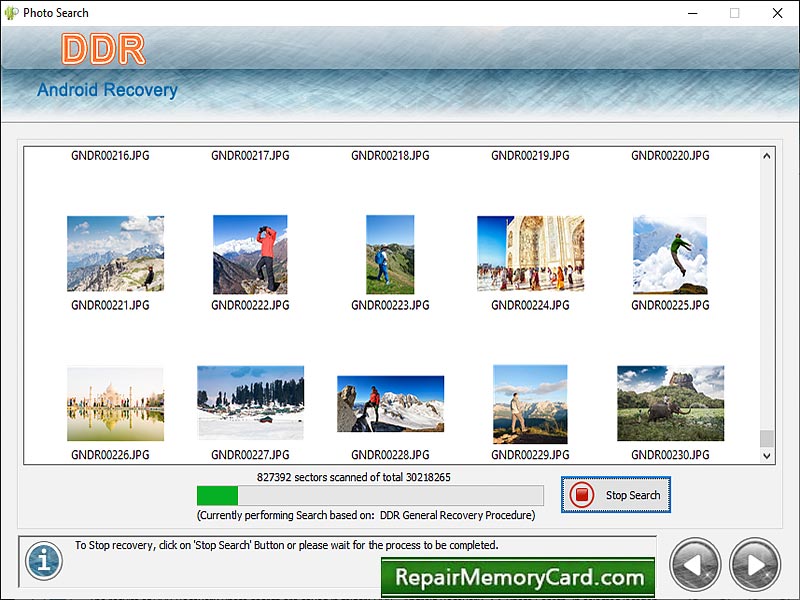
Task: Select the climber photo GNDR00228.JPG
Action: 390,404
